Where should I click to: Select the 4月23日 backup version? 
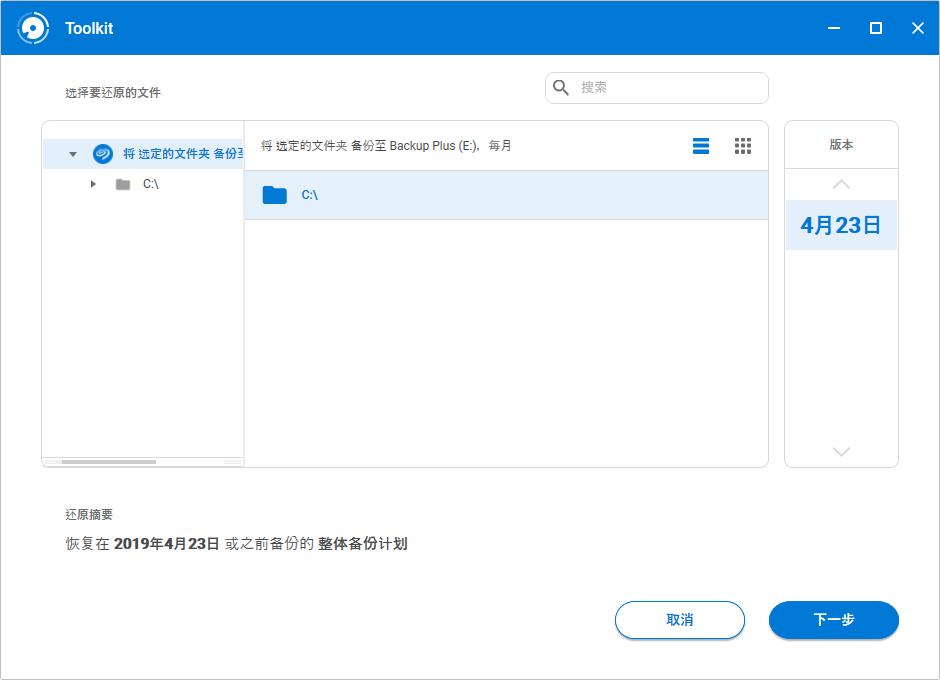click(x=841, y=224)
